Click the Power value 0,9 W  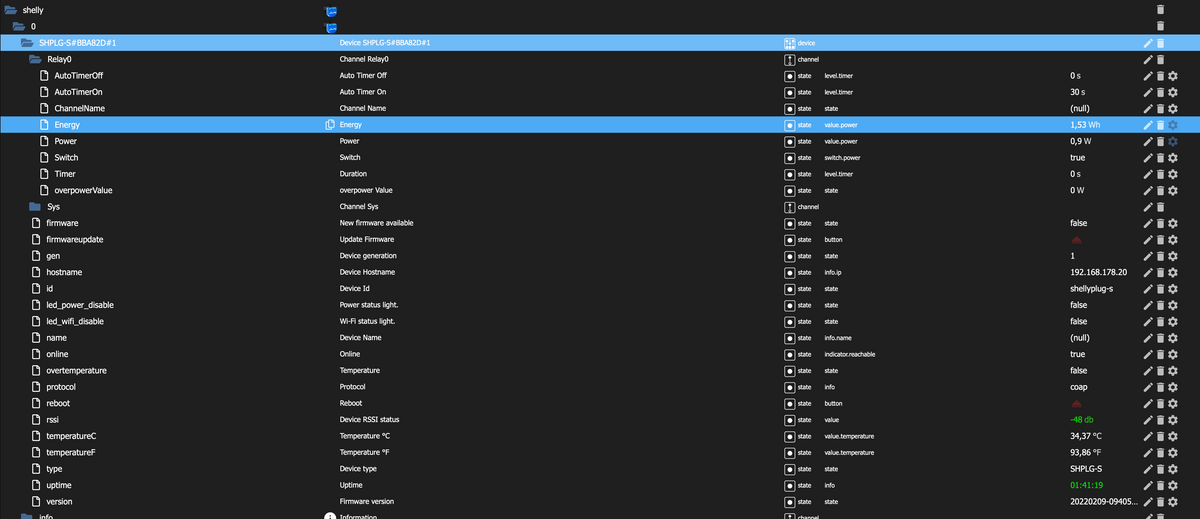1080,141
